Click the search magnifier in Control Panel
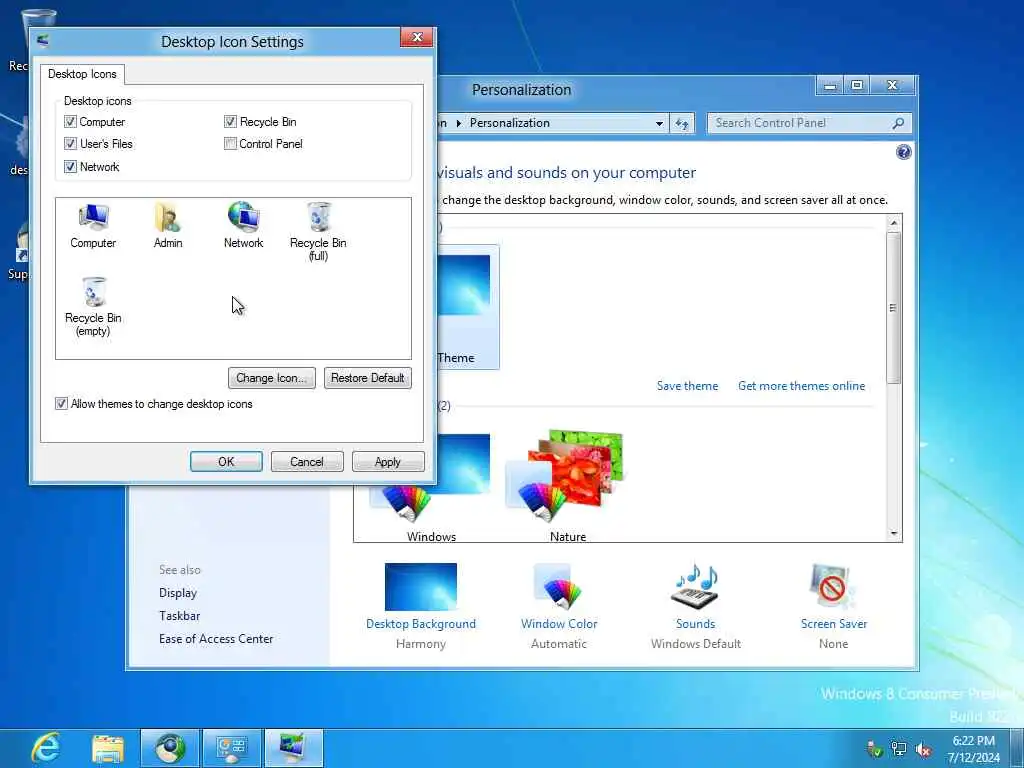 tap(899, 123)
